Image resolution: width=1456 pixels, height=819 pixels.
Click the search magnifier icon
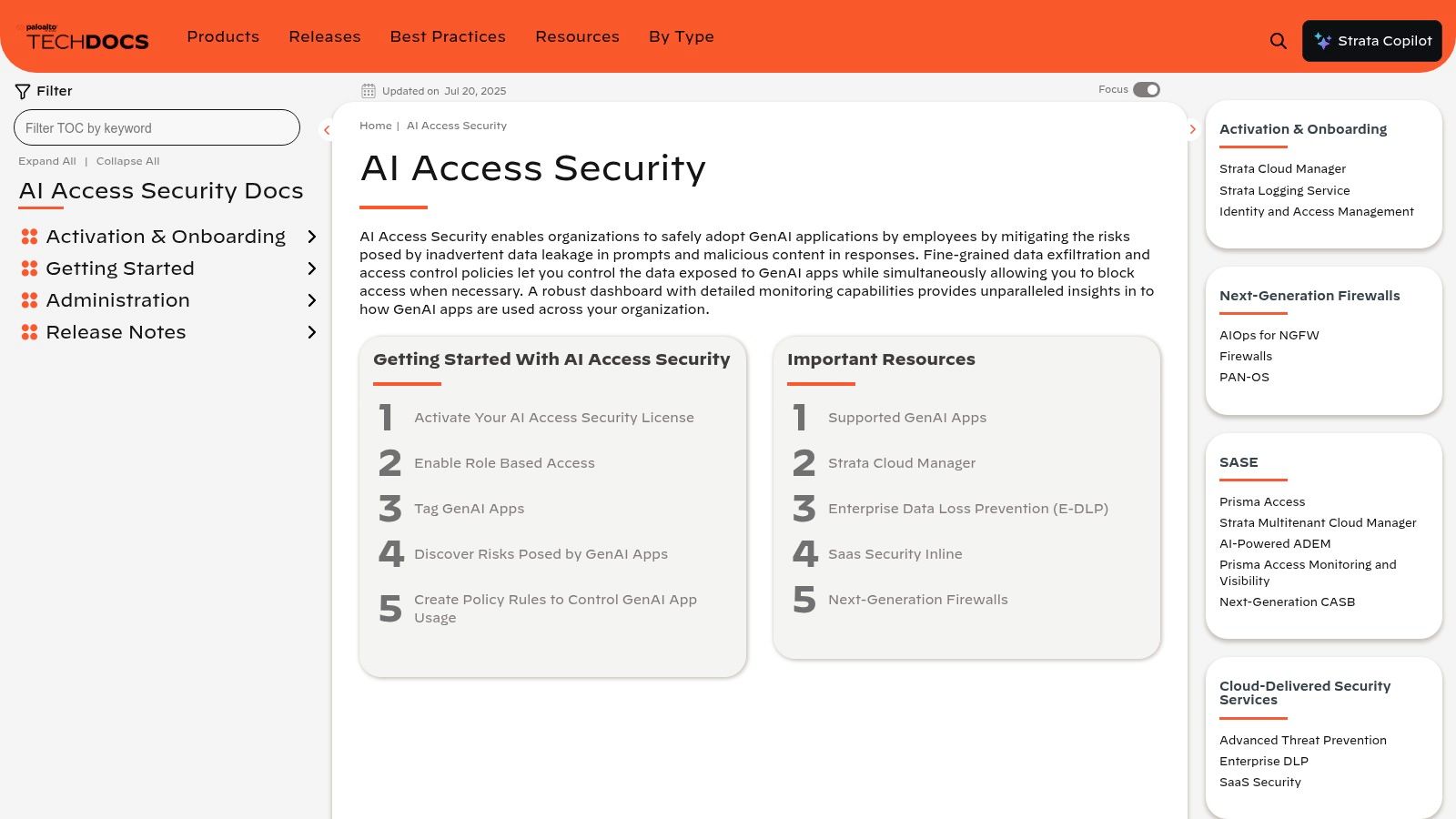click(x=1278, y=40)
